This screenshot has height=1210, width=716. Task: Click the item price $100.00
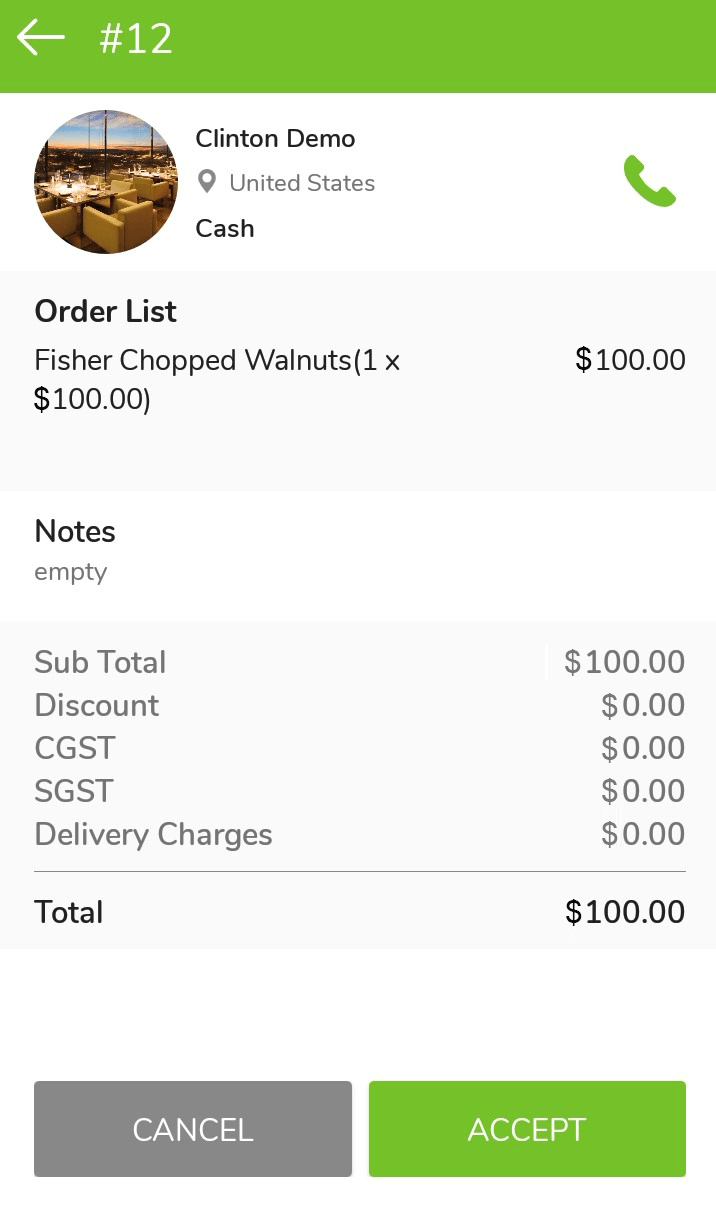click(x=630, y=360)
